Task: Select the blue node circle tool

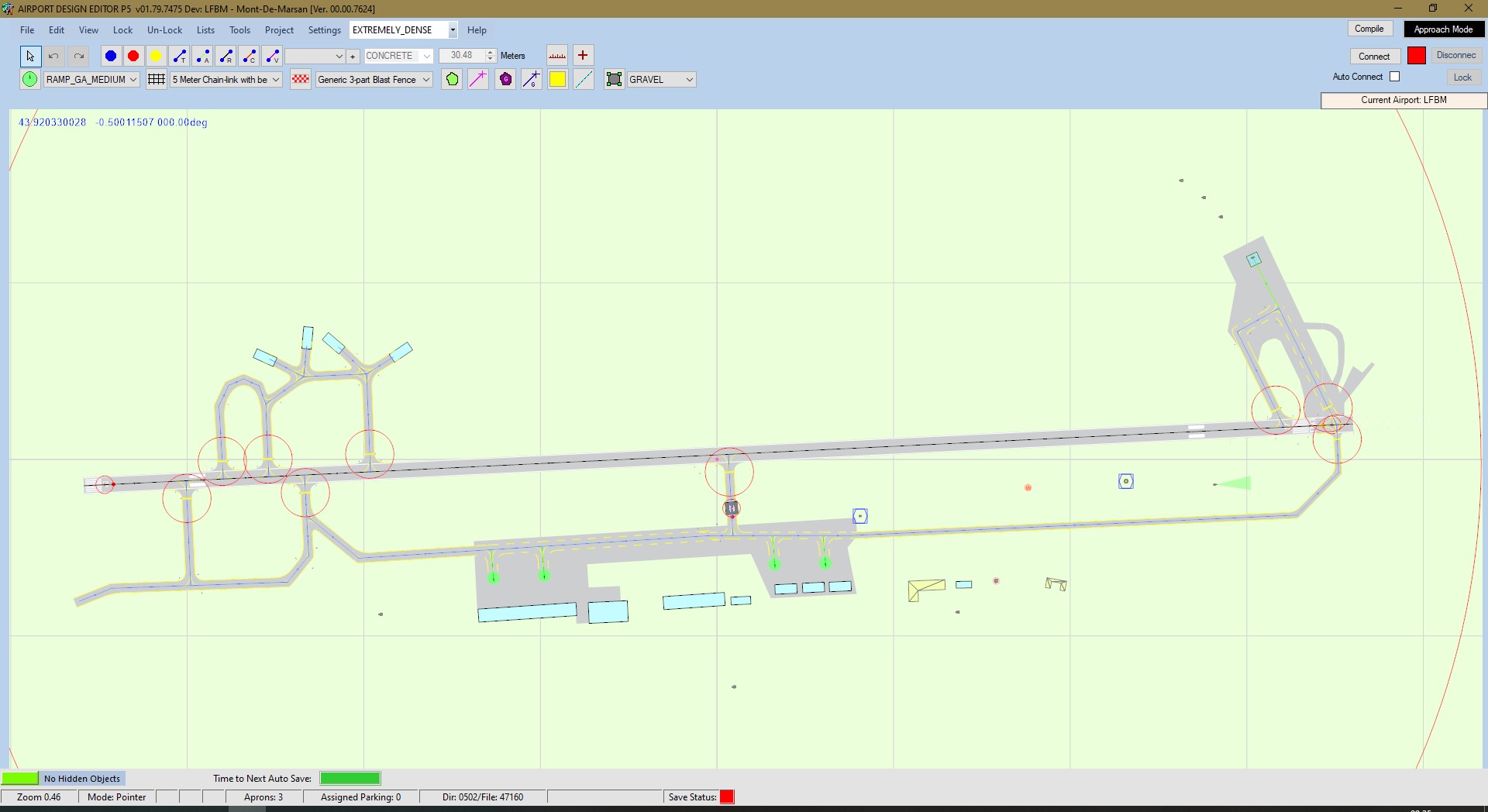Action: pos(111,56)
